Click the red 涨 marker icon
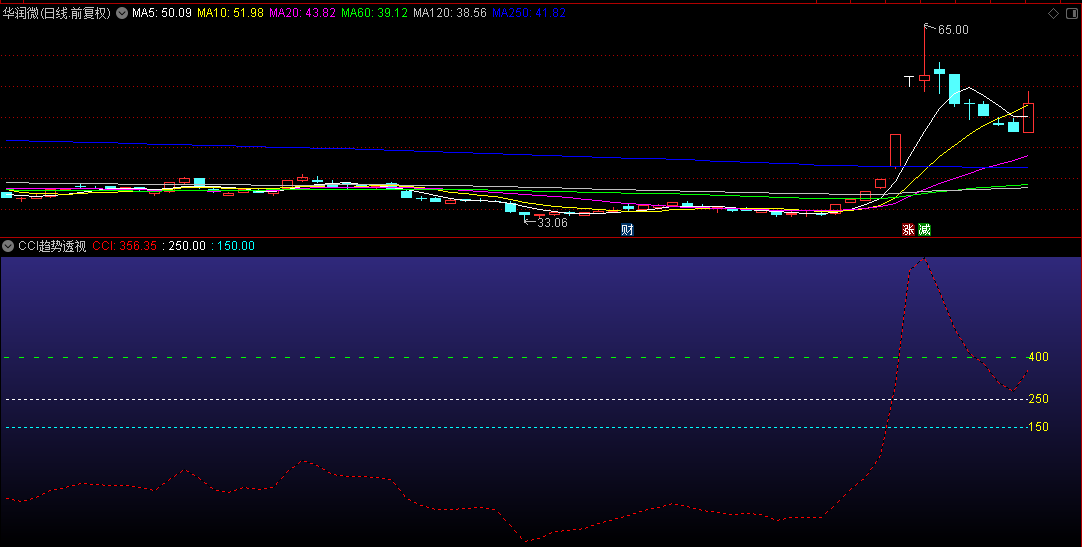The width and height of the screenshot is (1082, 547). click(909, 230)
